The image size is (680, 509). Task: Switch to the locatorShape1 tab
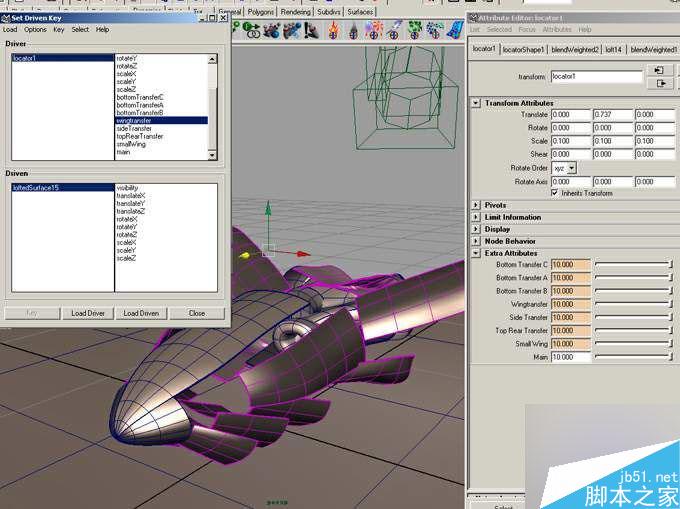pos(523,49)
